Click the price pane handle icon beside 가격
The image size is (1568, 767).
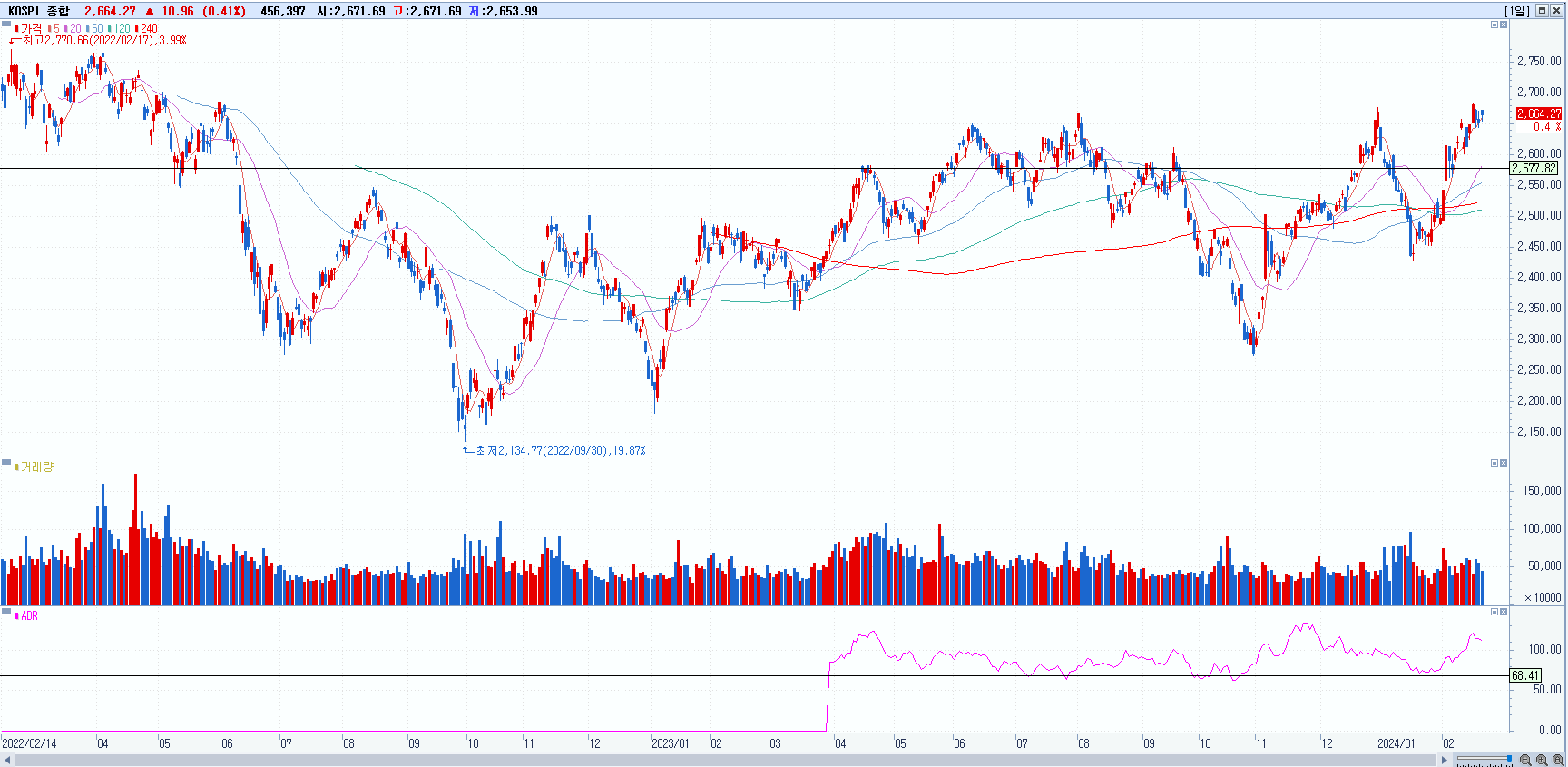(x=6, y=25)
